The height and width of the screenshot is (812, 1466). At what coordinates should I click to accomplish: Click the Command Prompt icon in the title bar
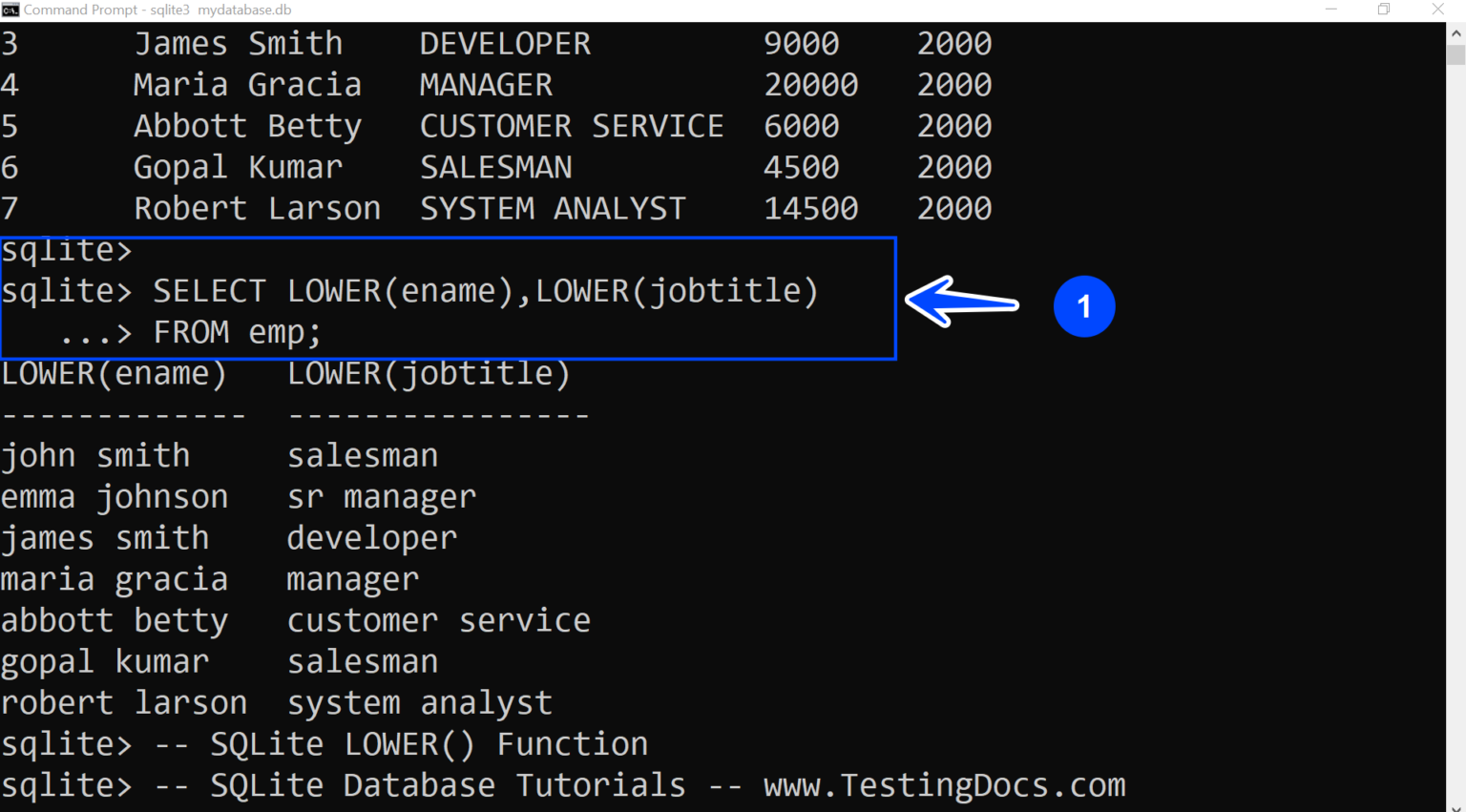tap(10, 10)
